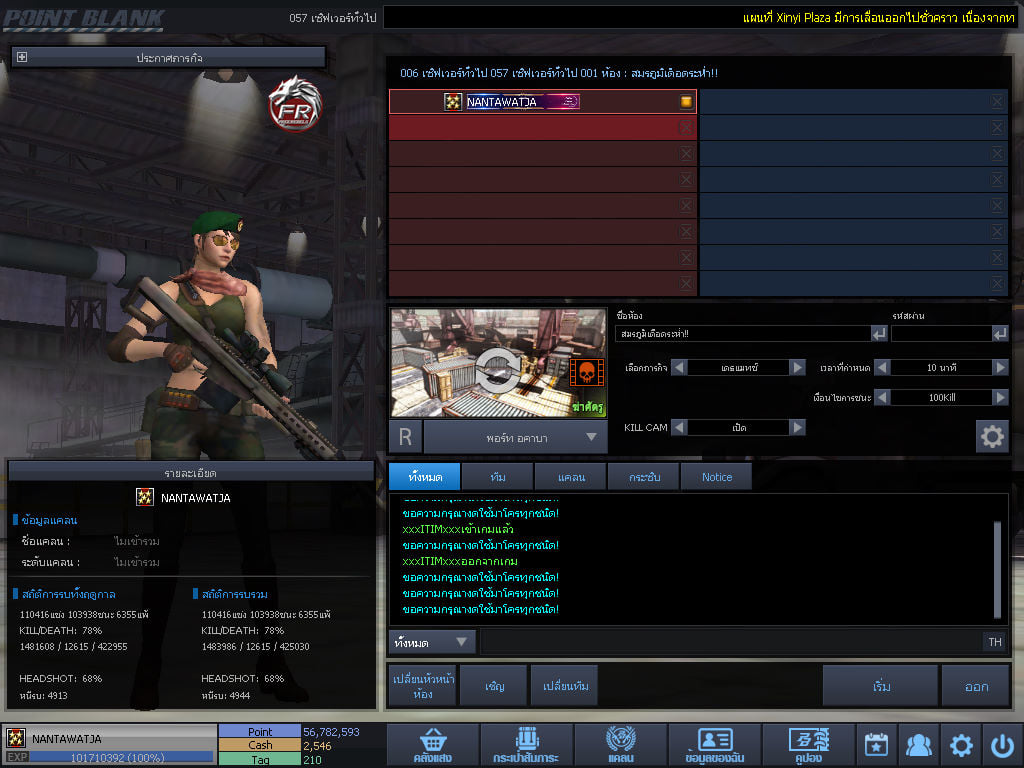Click the ออก leave button
The image size is (1024, 768).
(x=976, y=686)
